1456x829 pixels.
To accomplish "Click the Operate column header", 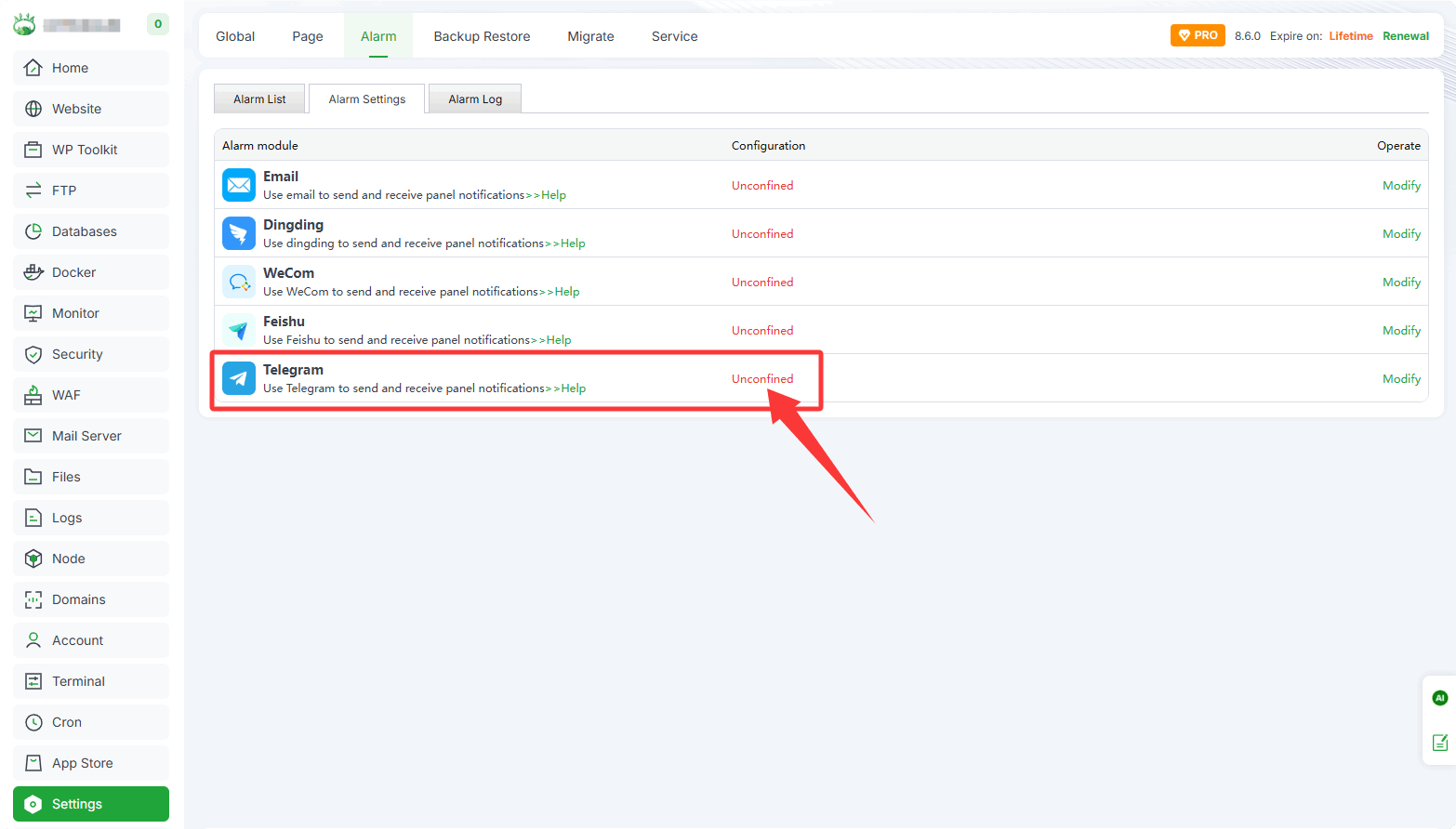I will pos(1399,145).
